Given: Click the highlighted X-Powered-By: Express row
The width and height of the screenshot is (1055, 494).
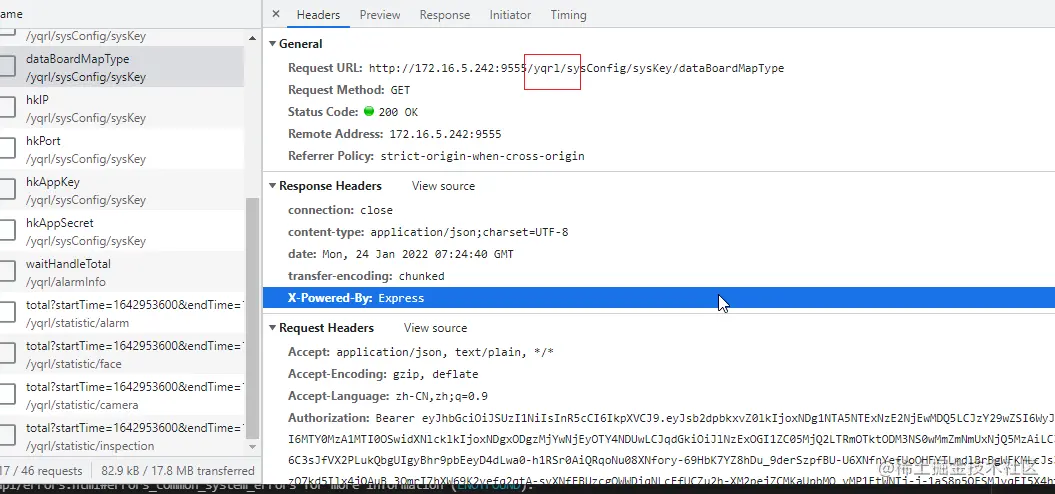Looking at the screenshot, I should pos(659,297).
